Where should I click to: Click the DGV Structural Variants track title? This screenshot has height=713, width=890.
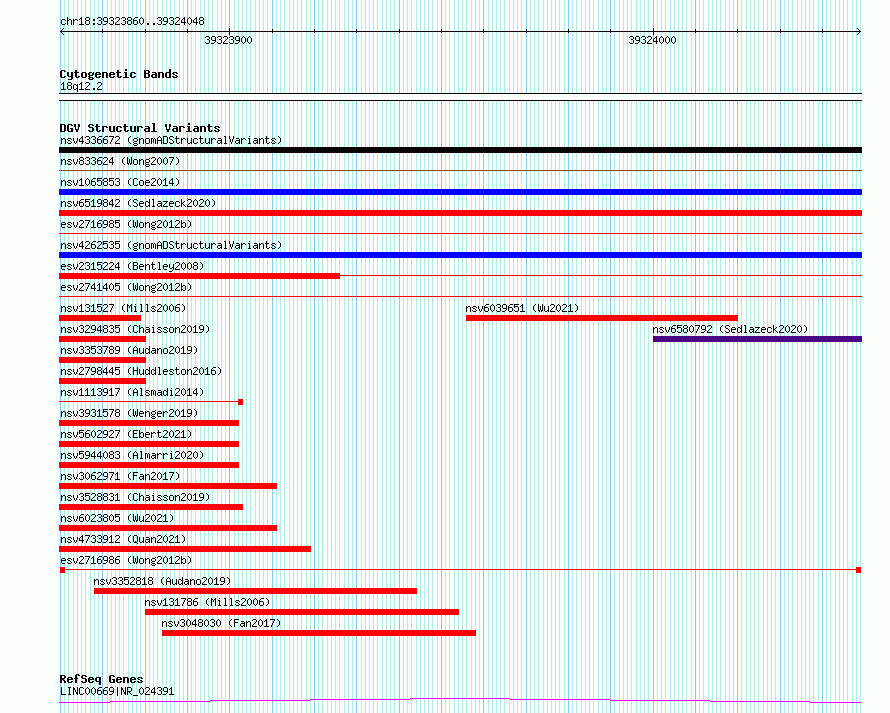(x=140, y=128)
